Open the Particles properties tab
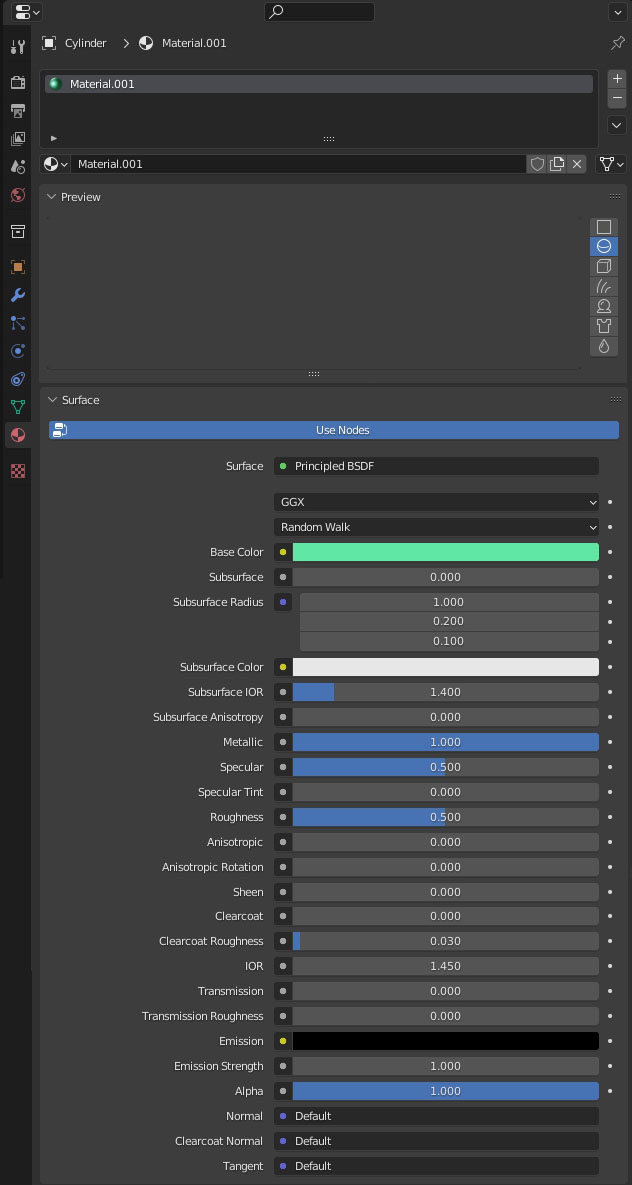The height and width of the screenshot is (1185, 632). coord(18,323)
